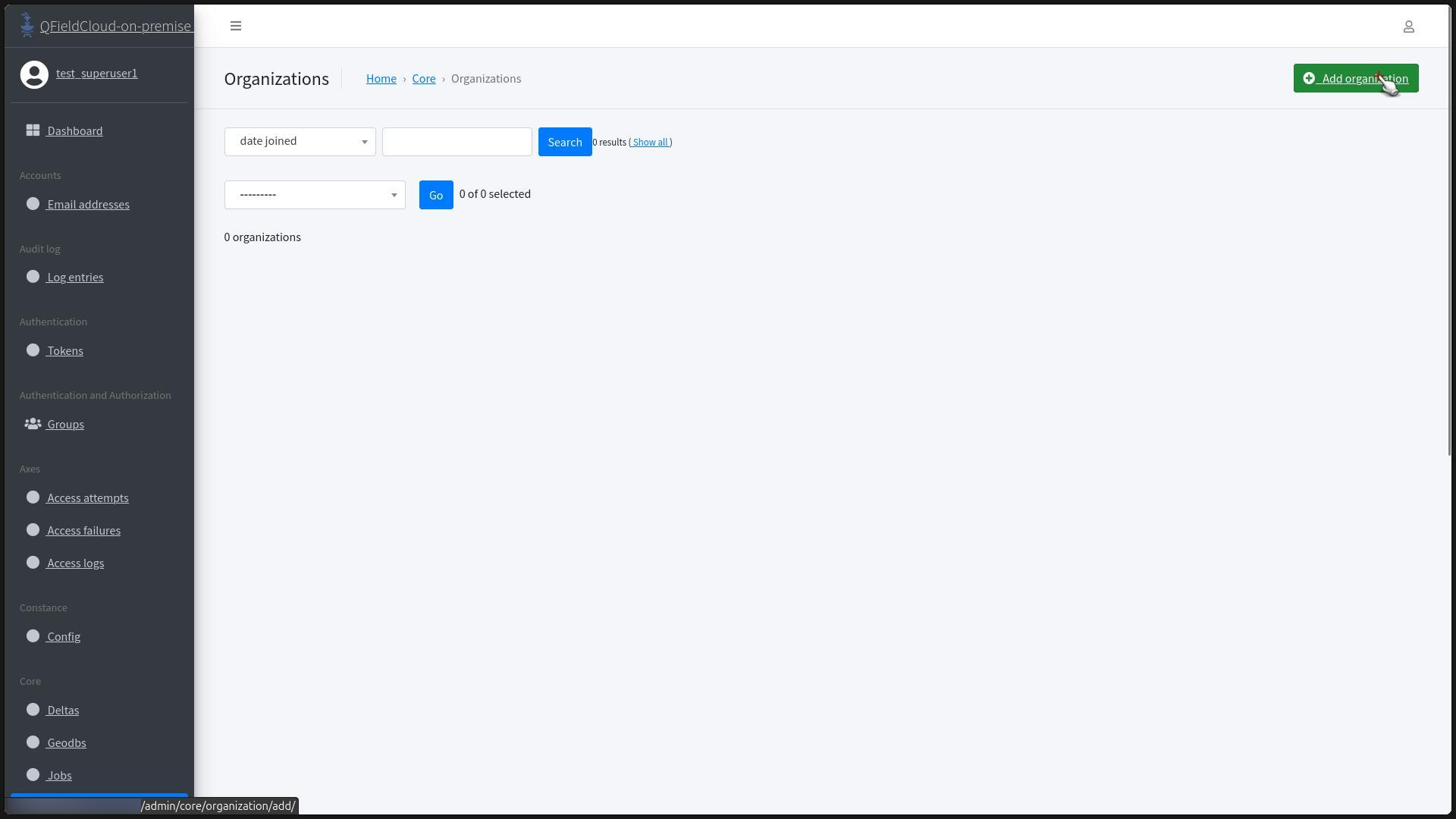Click the circle icon beside Config
The height and width of the screenshot is (819, 1456).
33,636
